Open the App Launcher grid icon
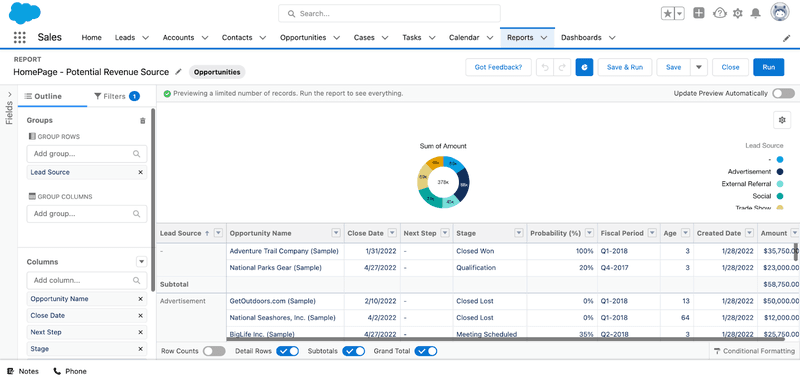This screenshot has width=800, height=382. 19,37
